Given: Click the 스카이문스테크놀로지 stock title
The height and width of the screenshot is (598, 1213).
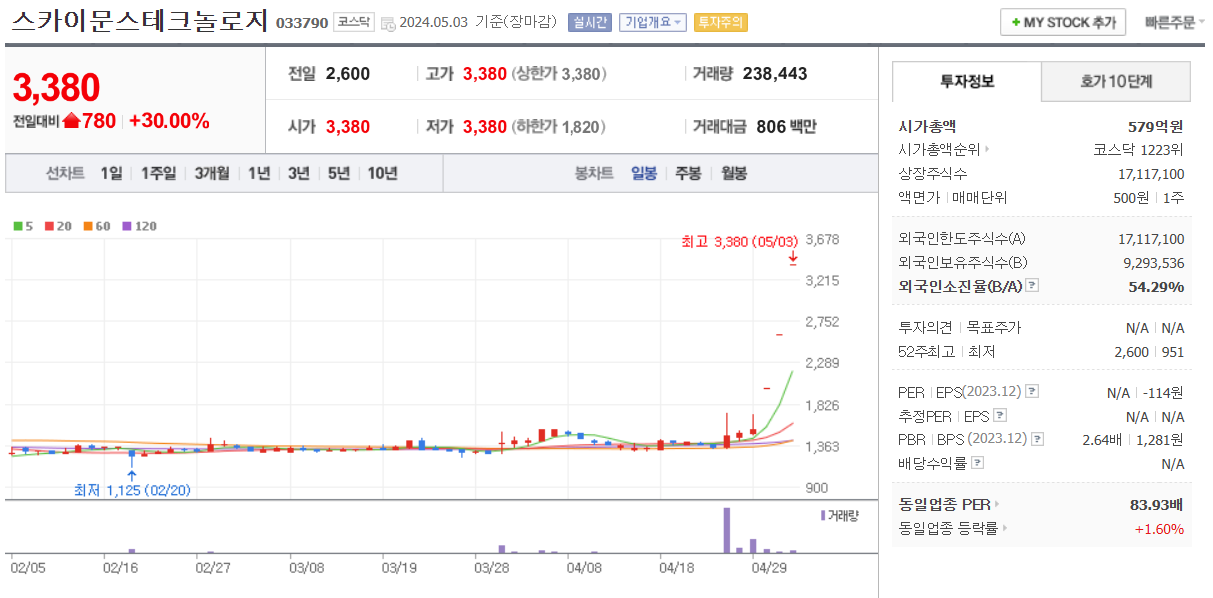Looking at the screenshot, I should tap(140, 21).
